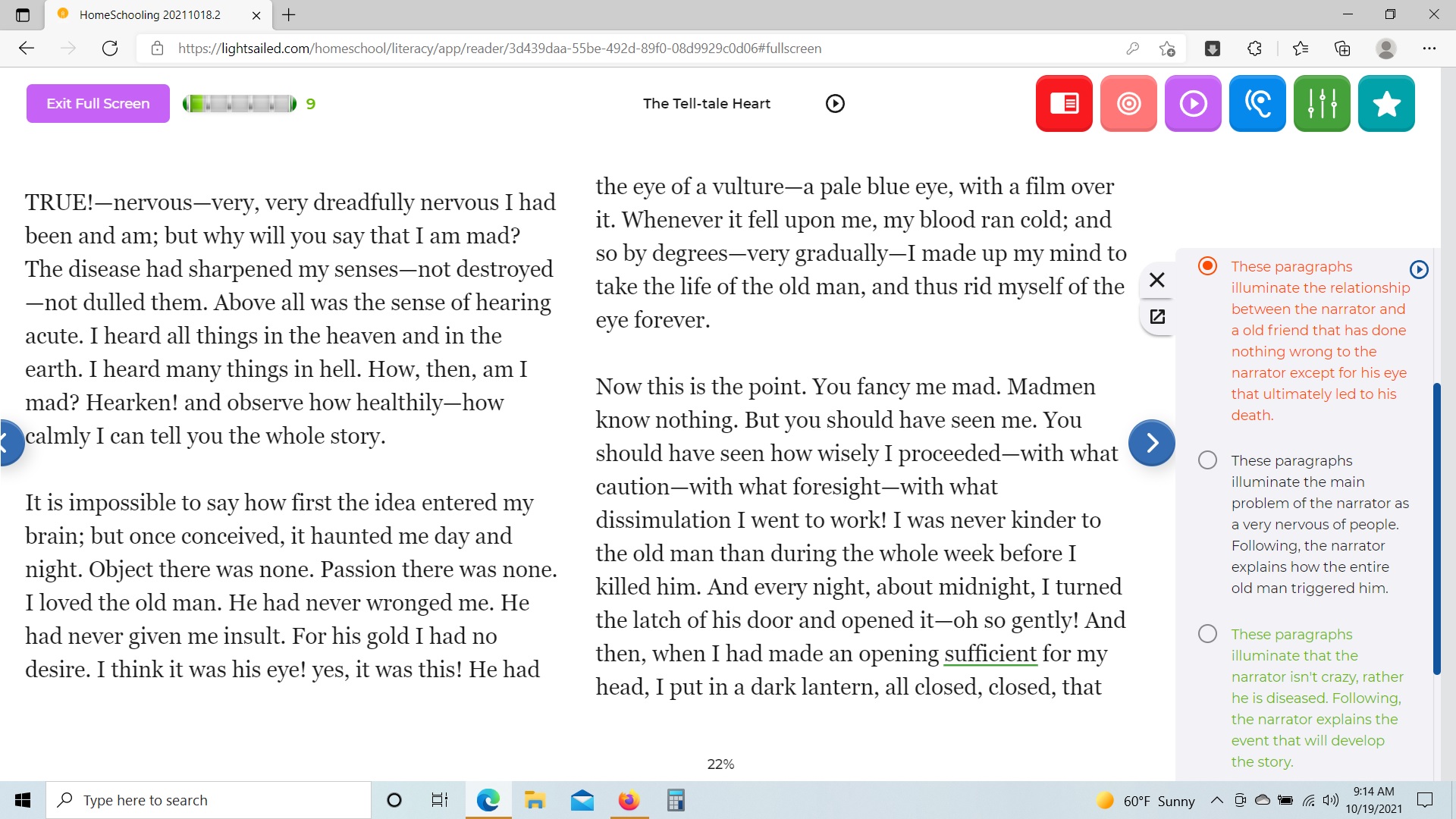Go to the previous page arrow
The height and width of the screenshot is (819, 1456).
coord(9,443)
